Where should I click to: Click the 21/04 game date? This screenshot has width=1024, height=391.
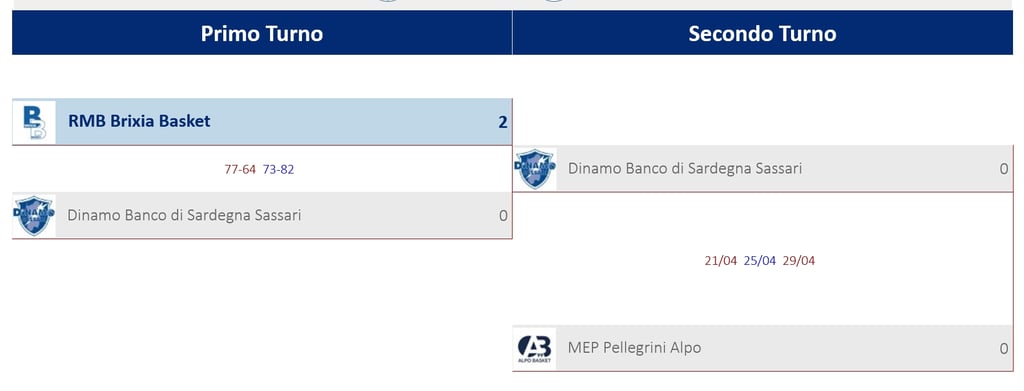pyautogui.click(x=720, y=261)
